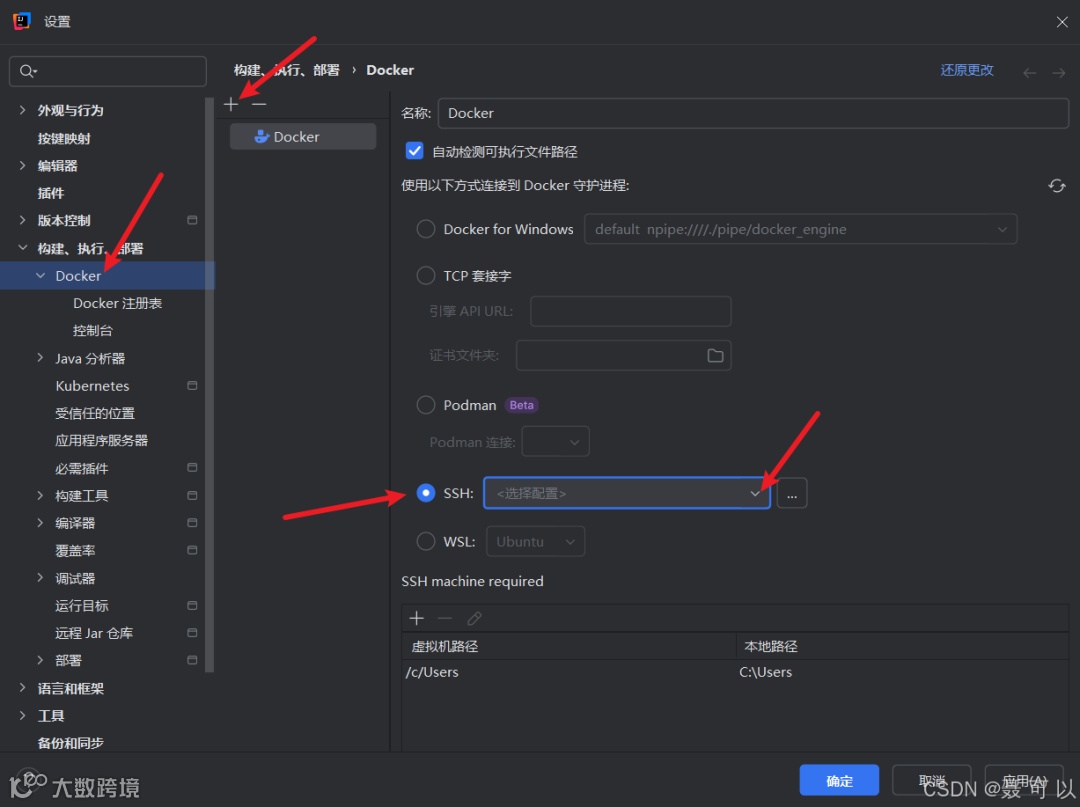1080x807 pixels.
Task: Select the SSH radio button
Action: 426,493
